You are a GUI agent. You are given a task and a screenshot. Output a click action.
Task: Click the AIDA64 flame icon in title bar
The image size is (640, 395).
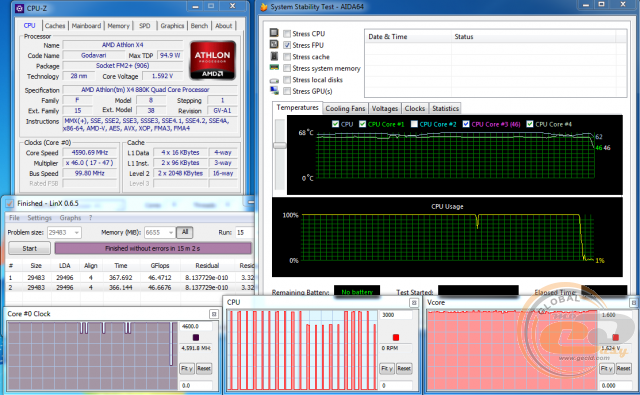[x=264, y=7]
